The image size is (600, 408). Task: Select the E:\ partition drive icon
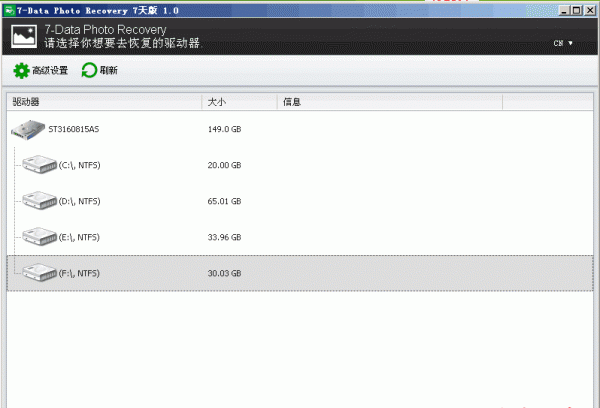pyautogui.click(x=39, y=236)
